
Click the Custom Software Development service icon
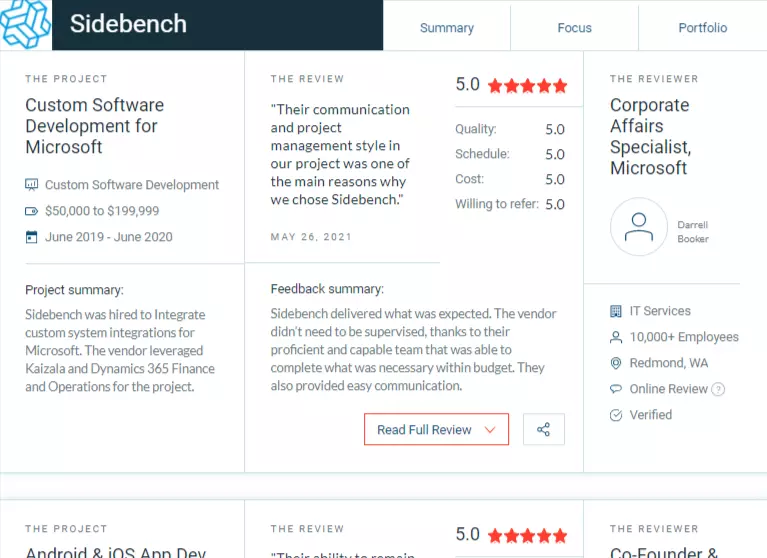click(x=31, y=185)
